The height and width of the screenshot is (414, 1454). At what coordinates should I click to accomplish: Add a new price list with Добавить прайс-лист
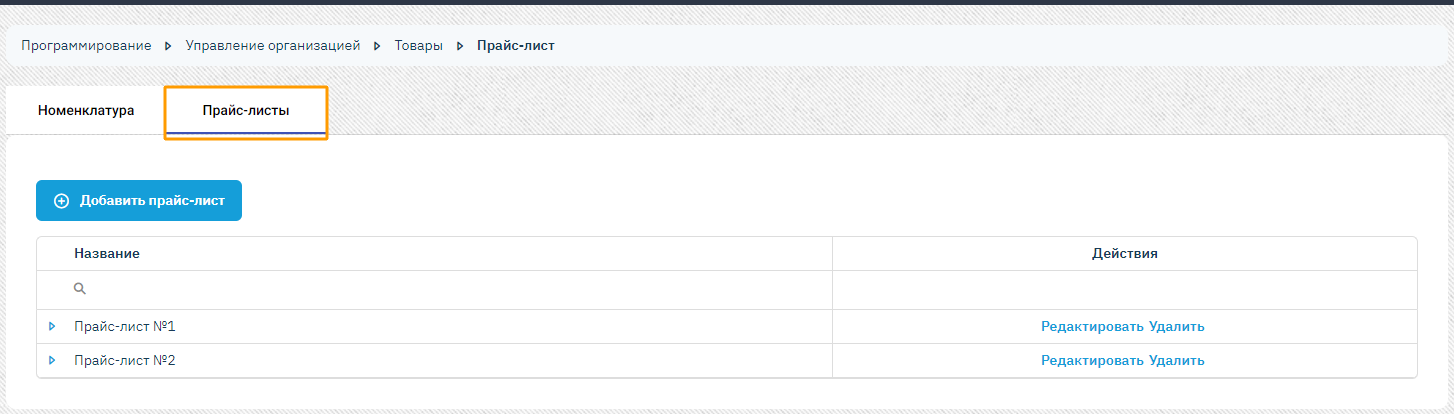click(x=139, y=201)
